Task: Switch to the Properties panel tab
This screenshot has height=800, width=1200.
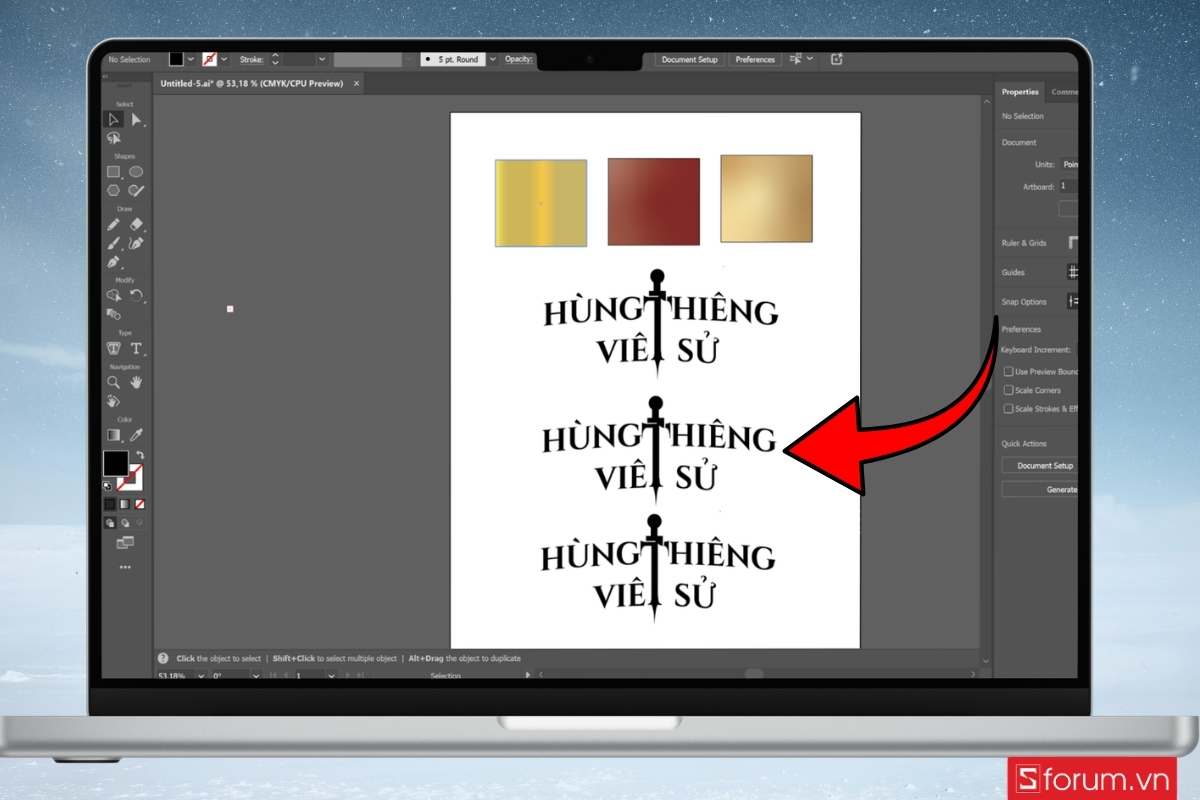Action: [x=1020, y=92]
